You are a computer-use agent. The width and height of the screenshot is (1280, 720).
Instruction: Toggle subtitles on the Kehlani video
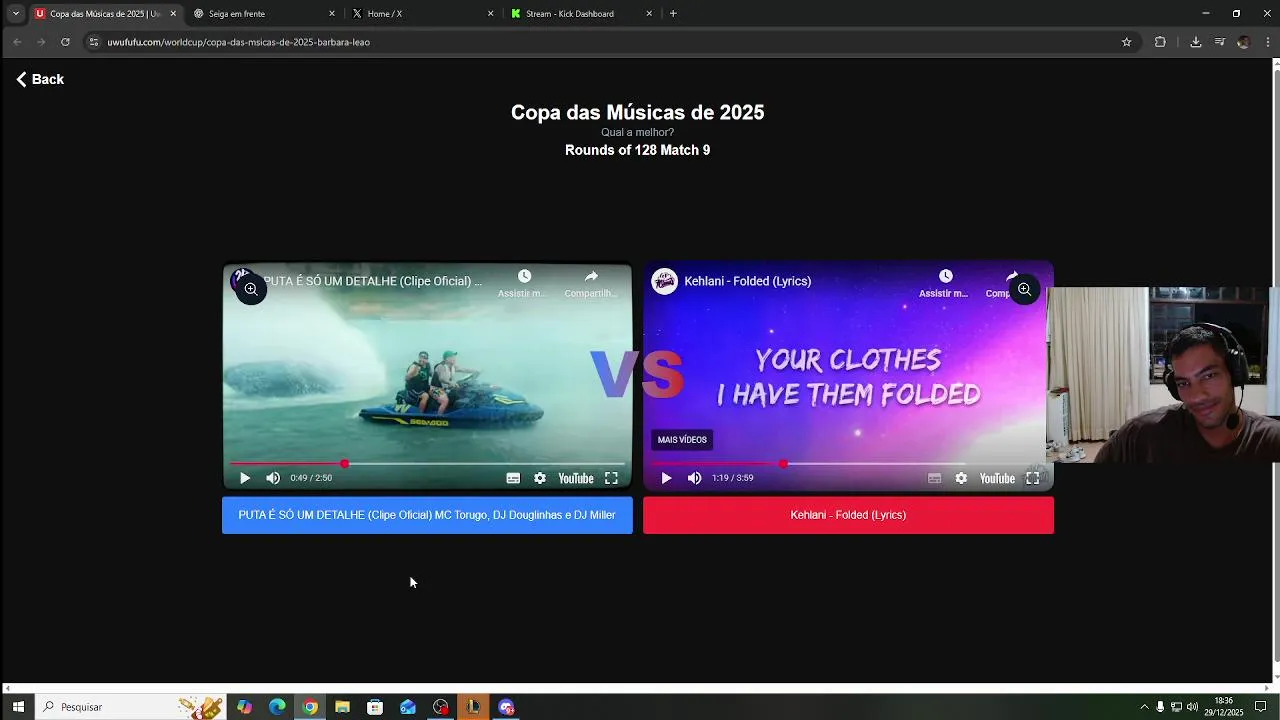[934, 478]
